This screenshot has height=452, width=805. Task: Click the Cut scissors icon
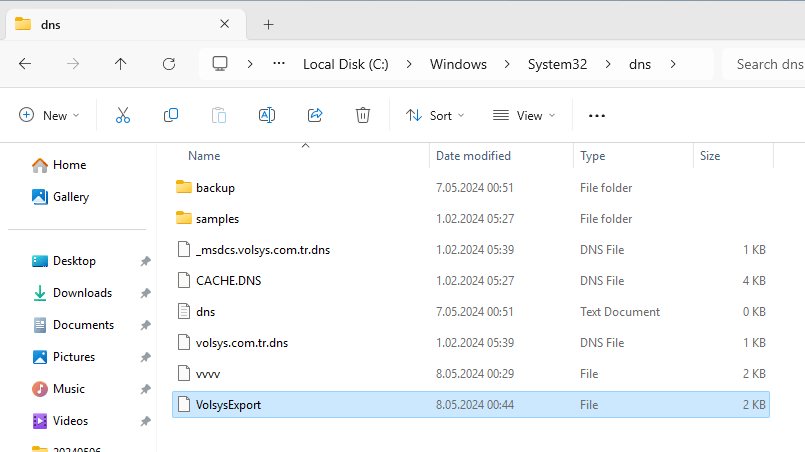[123, 116]
